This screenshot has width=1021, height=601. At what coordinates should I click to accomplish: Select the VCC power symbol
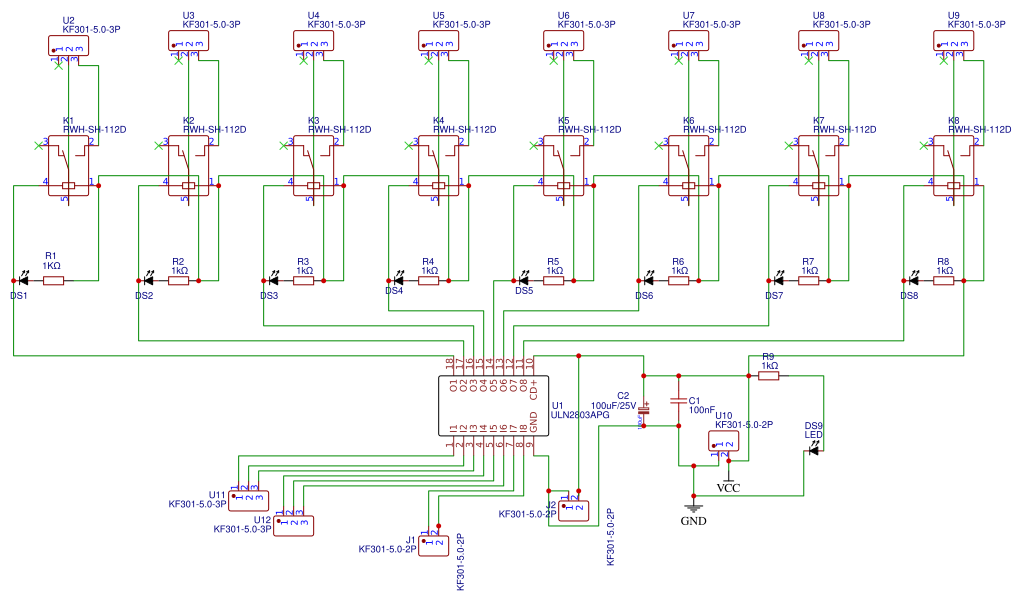(729, 478)
